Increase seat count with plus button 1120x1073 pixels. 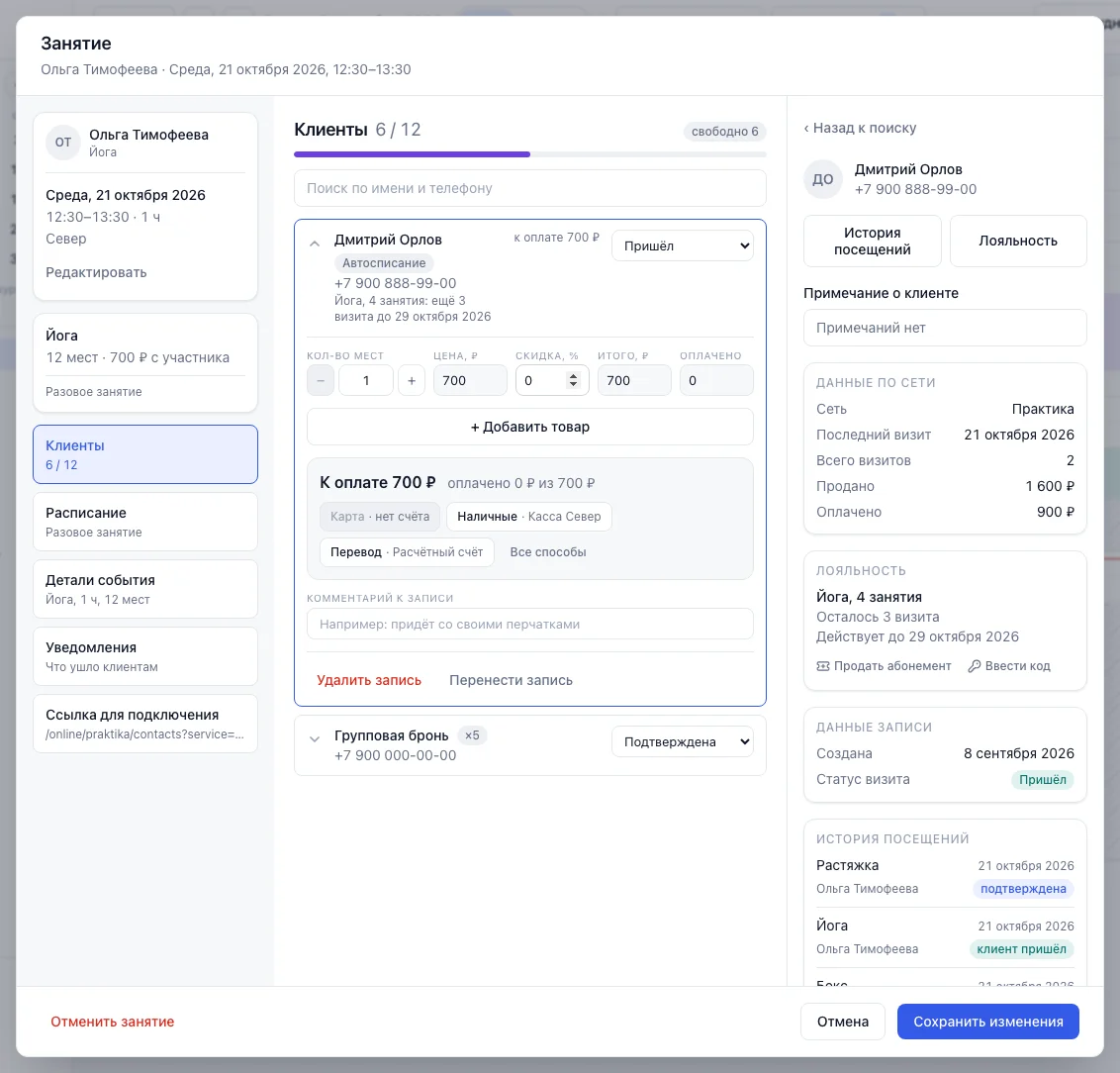click(412, 381)
